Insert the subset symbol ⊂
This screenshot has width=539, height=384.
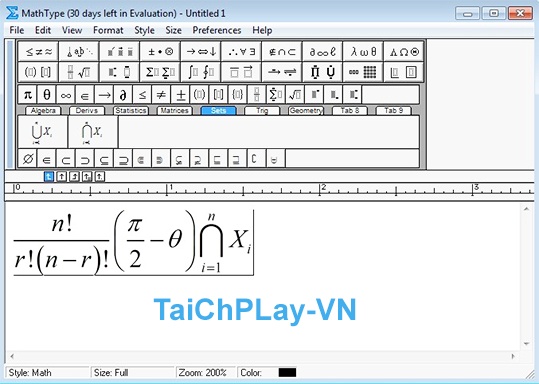[66, 158]
